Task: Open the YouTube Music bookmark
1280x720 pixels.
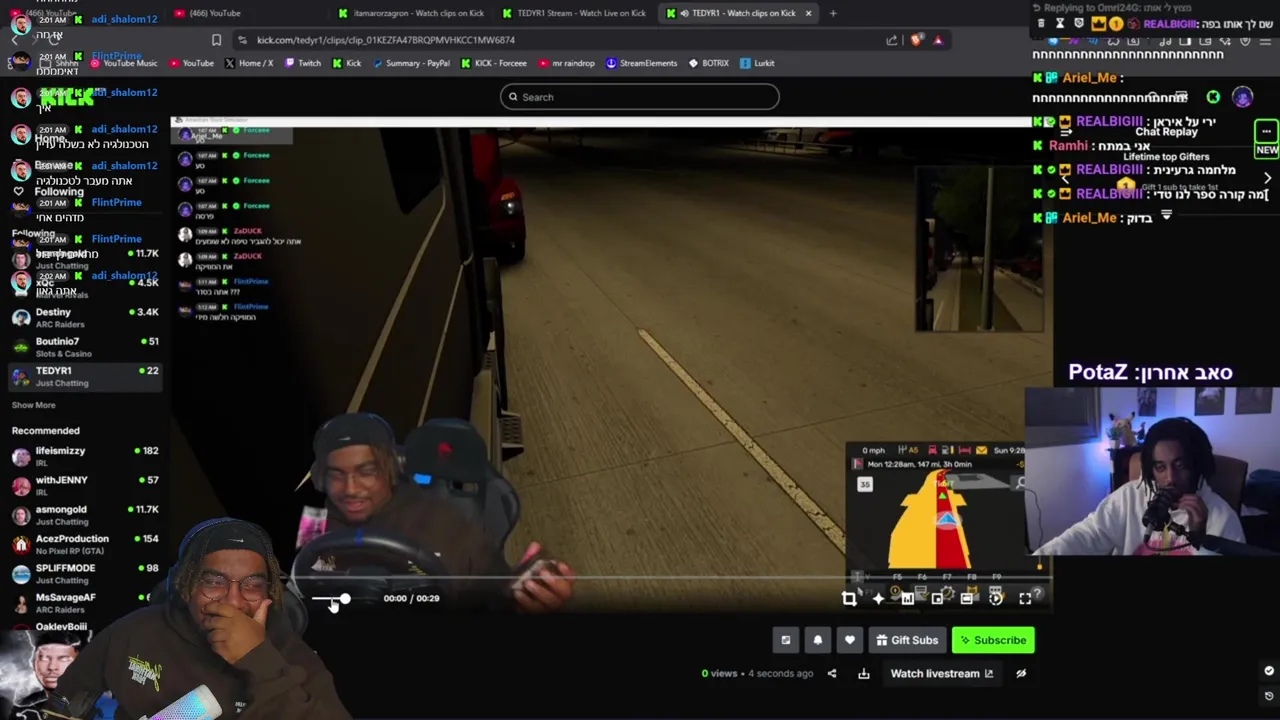Action: click(x=124, y=63)
